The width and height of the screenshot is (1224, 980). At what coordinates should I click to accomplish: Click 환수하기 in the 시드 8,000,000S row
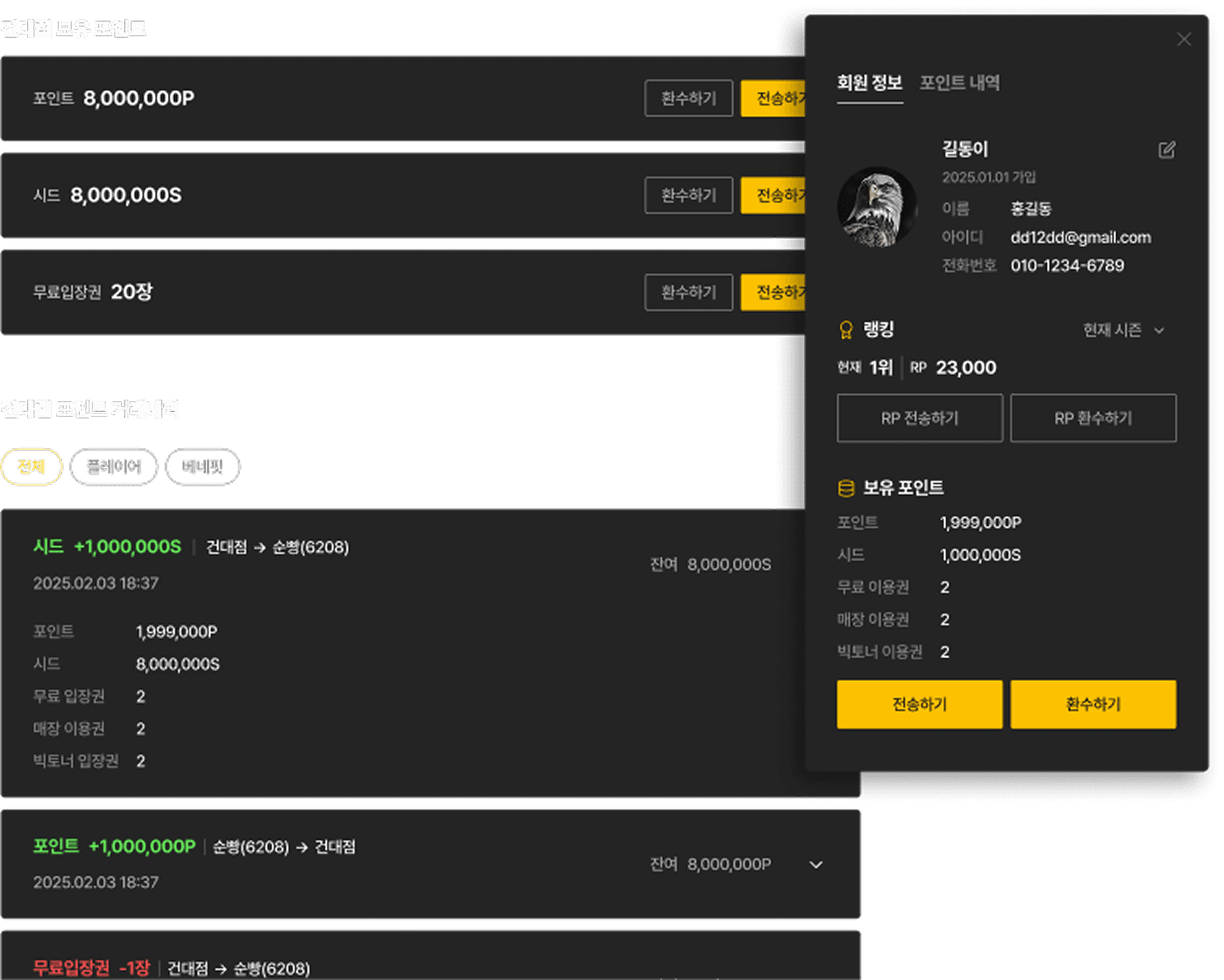[x=688, y=195]
